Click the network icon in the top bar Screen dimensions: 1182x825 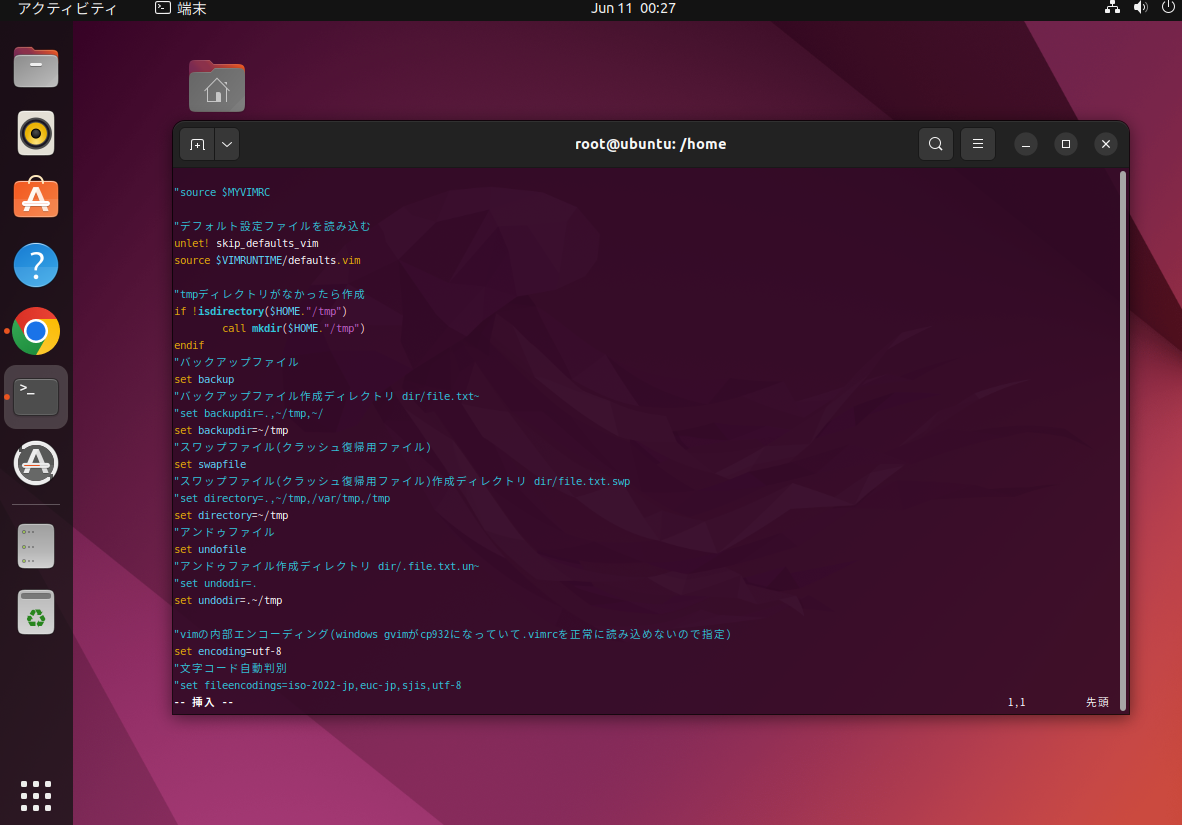point(1112,8)
